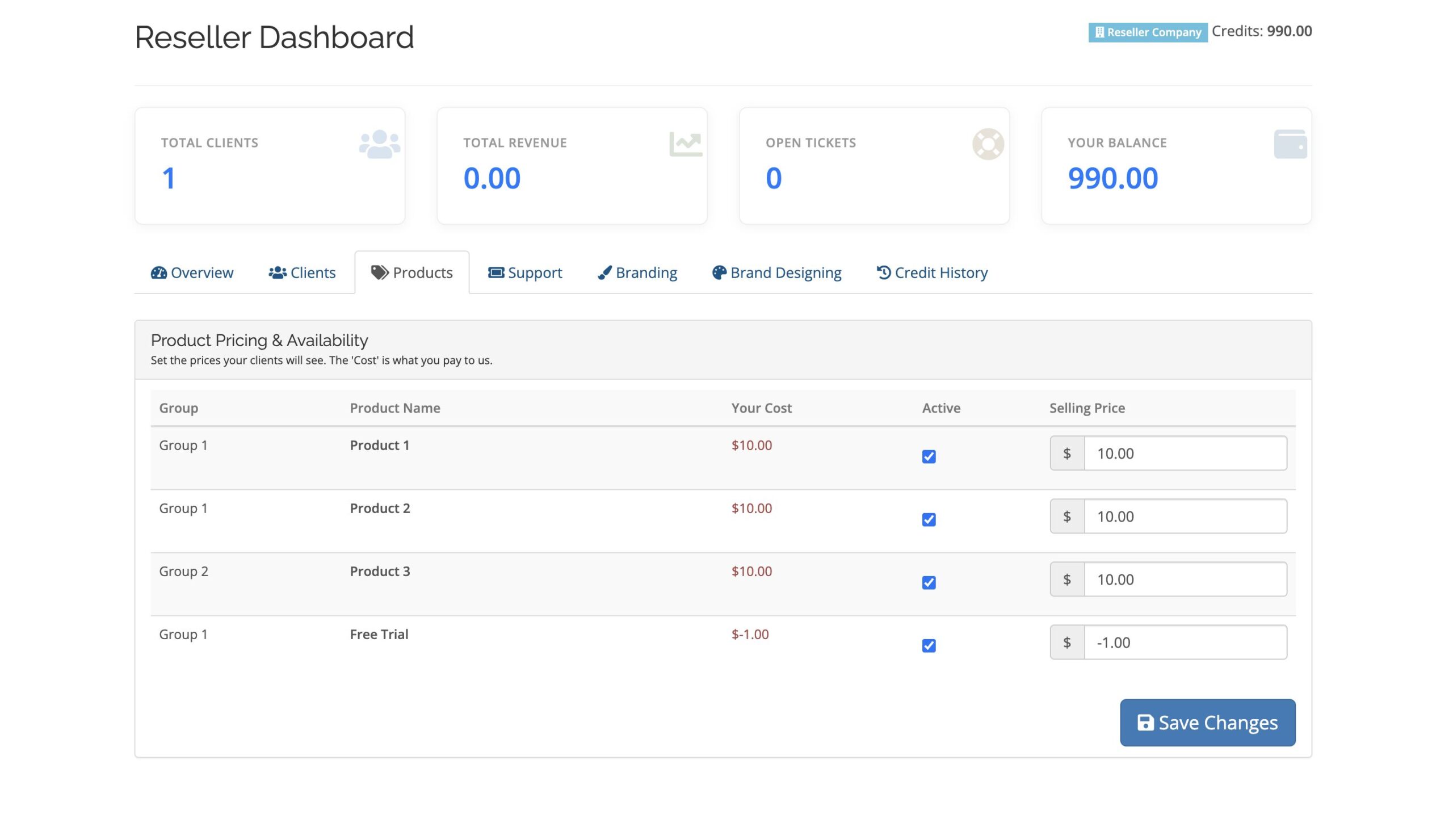
Task: Uncheck Active checkbox for Product 1
Action: click(x=929, y=456)
